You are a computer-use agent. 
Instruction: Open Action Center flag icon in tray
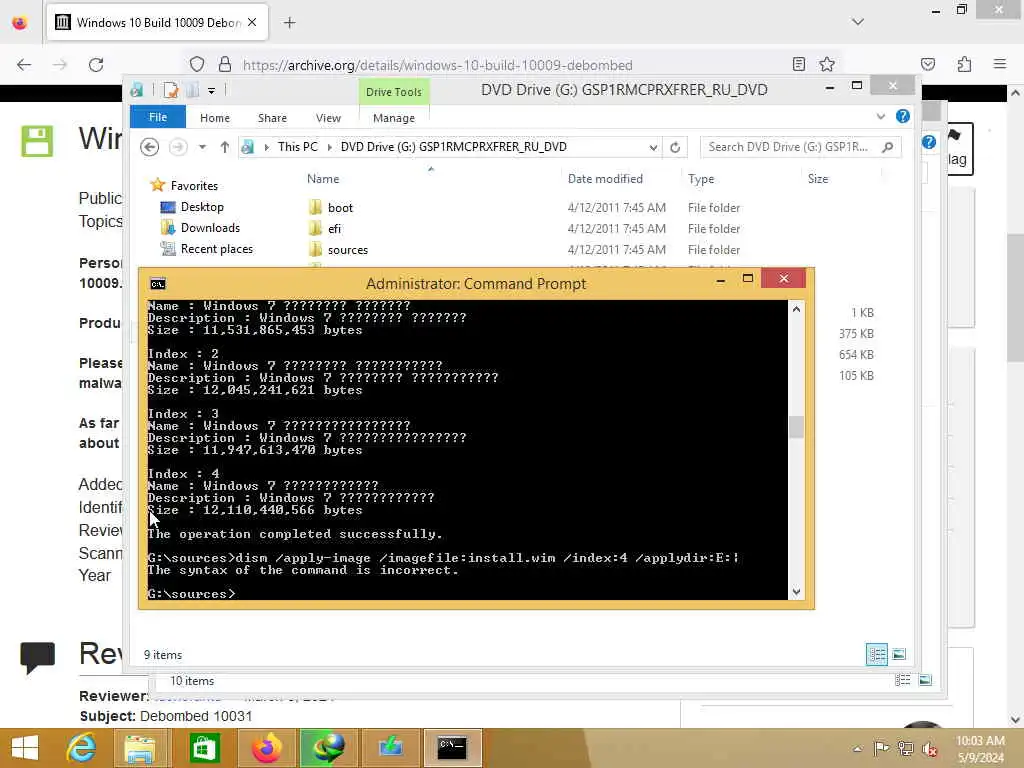881,748
